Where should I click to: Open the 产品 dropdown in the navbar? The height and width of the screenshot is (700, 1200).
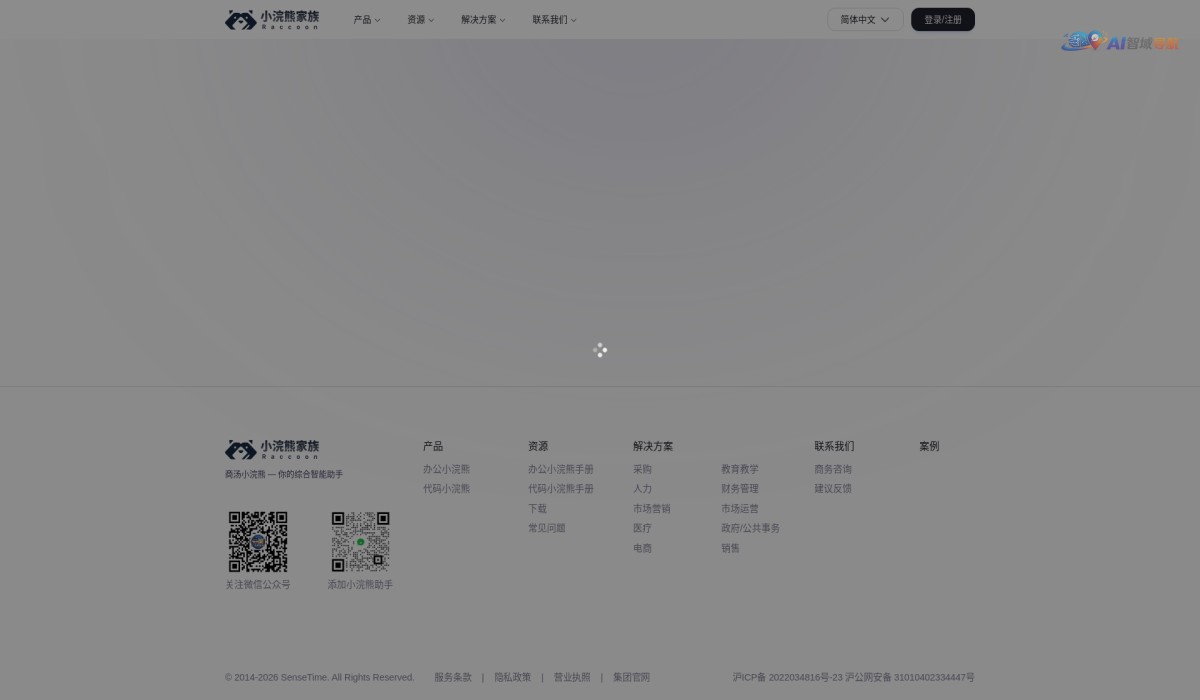pos(365,19)
